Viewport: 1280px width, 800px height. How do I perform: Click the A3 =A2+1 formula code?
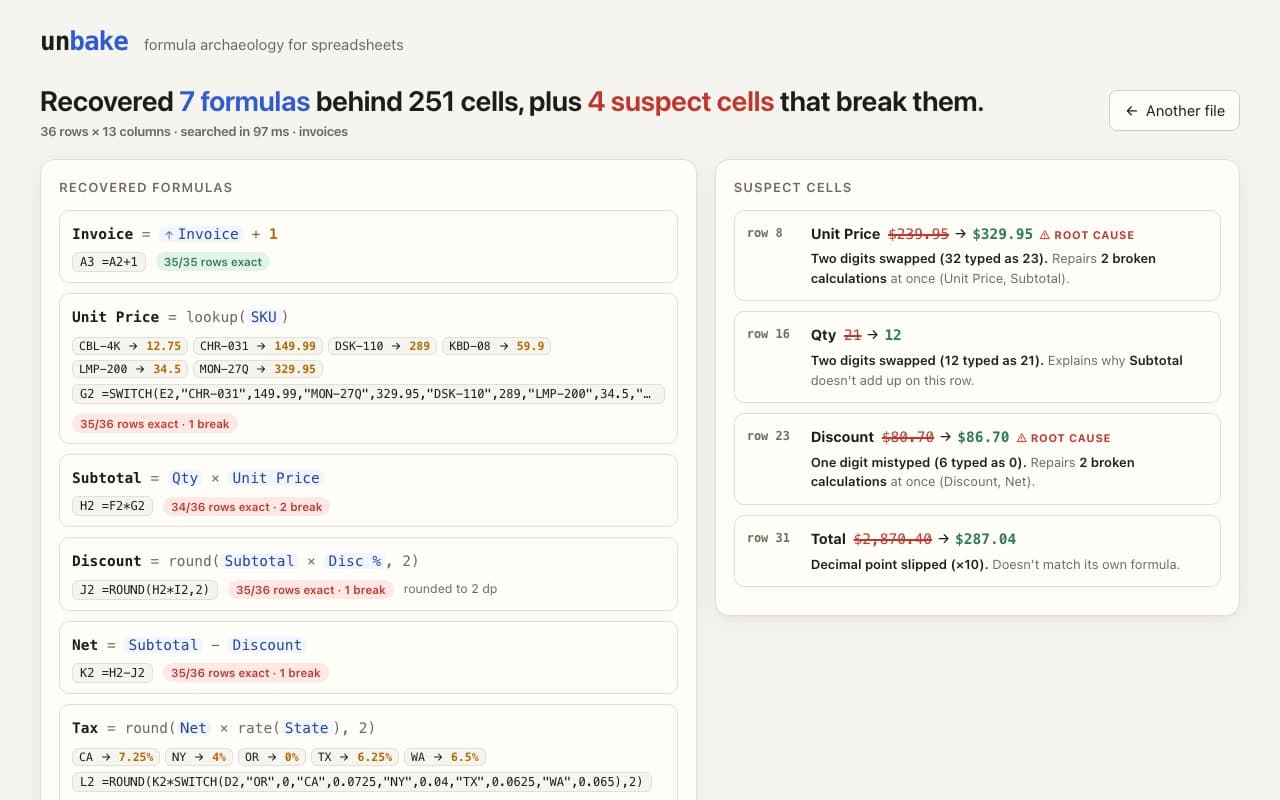[110, 262]
